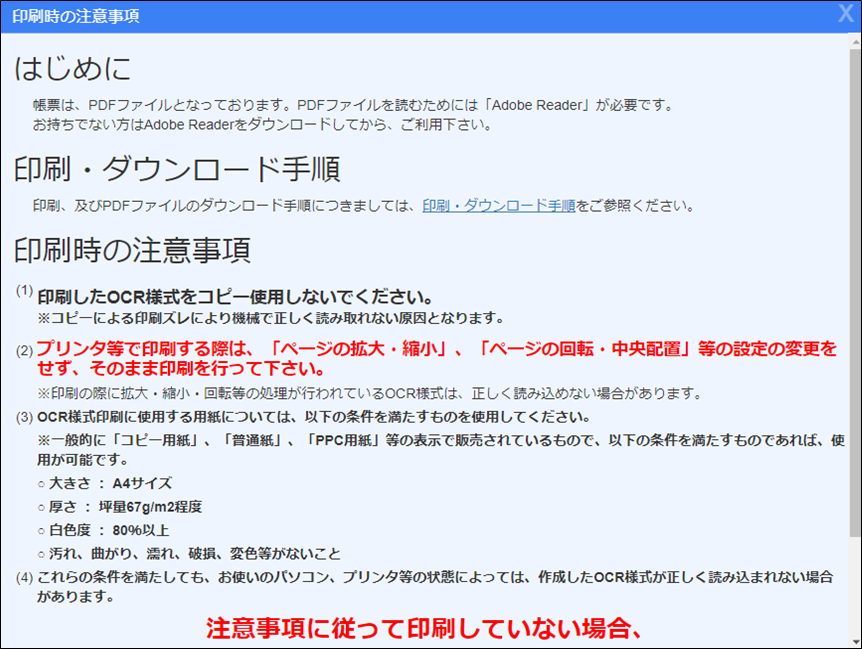Click the はじめに heading
Screen dimensions: 862x649
click(73, 69)
